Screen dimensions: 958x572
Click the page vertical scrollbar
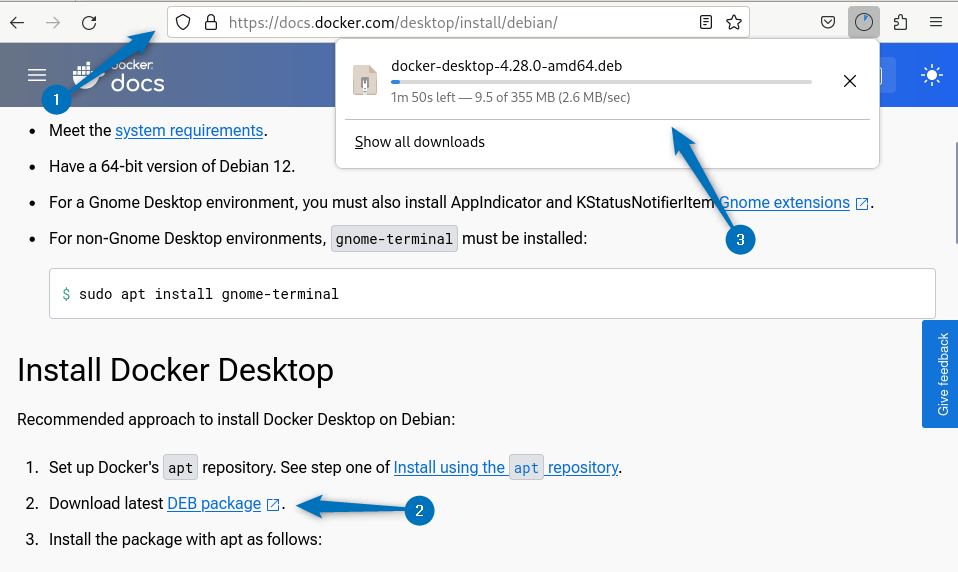(956, 193)
